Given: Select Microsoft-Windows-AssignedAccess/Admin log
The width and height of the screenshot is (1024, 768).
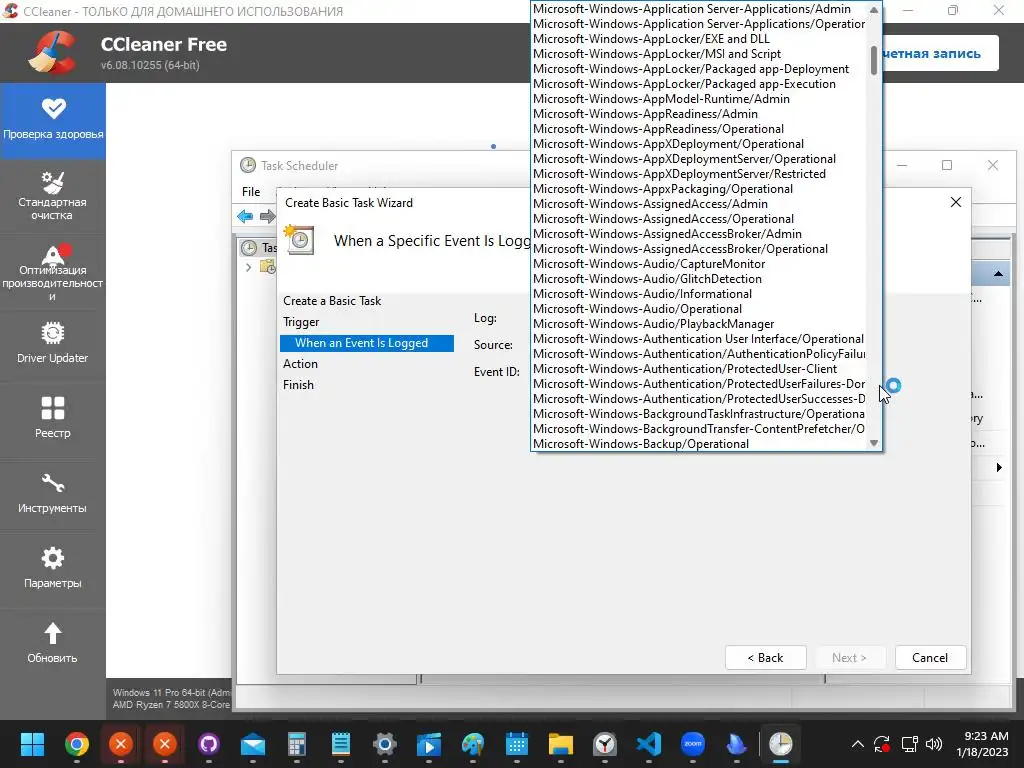Looking at the screenshot, I should coord(699,204).
